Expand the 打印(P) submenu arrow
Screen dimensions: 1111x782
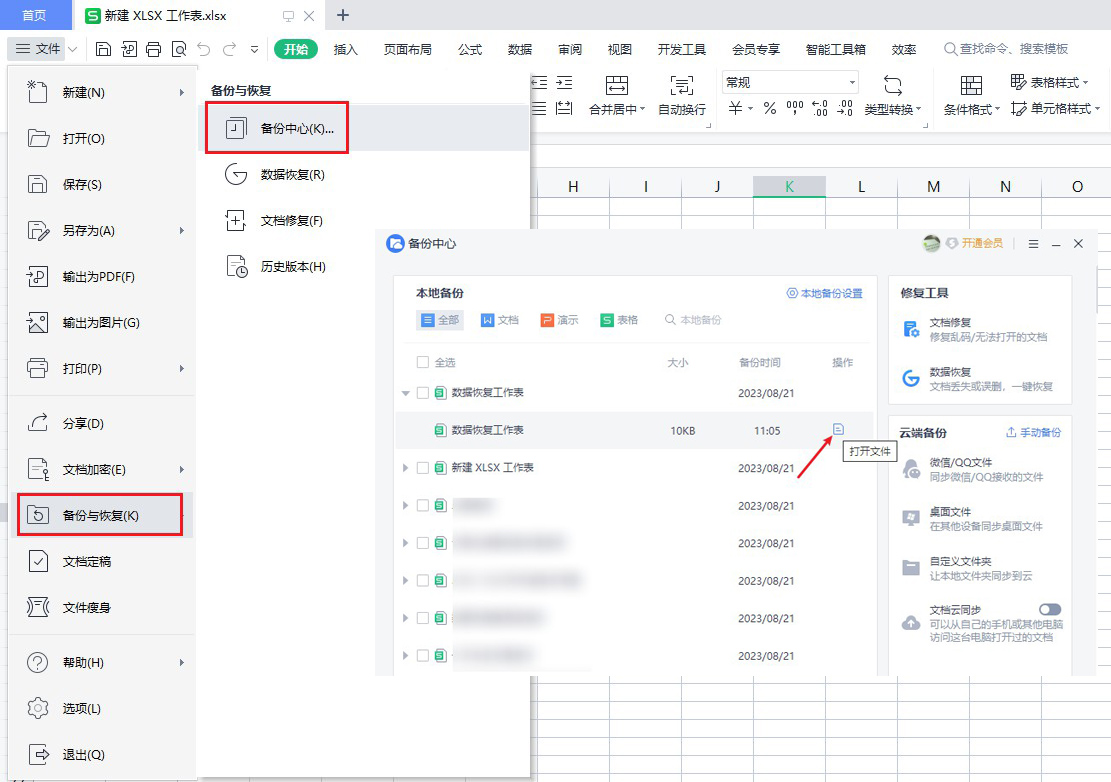[182, 368]
